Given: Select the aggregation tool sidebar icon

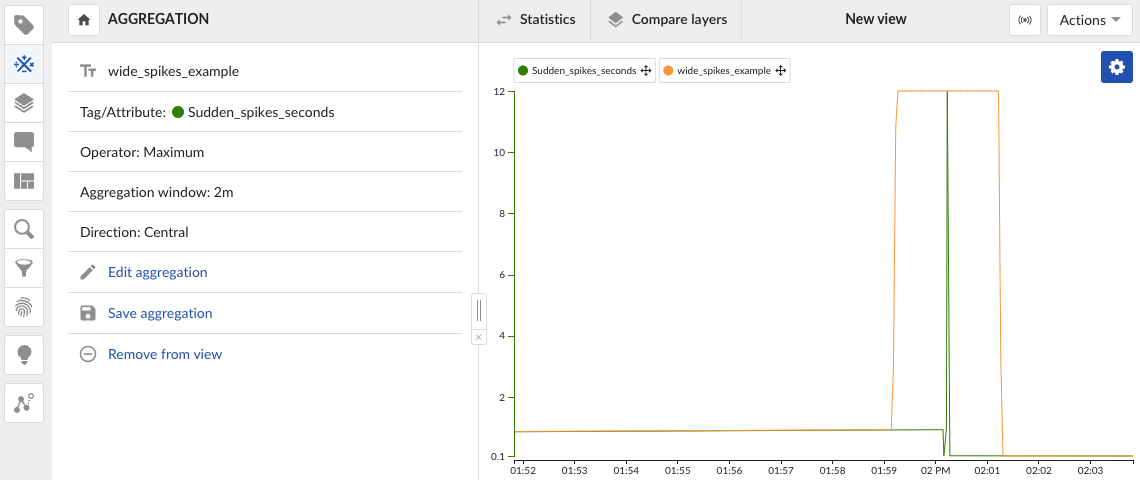Looking at the screenshot, I should pyautogui.click(x=24, y=65).
